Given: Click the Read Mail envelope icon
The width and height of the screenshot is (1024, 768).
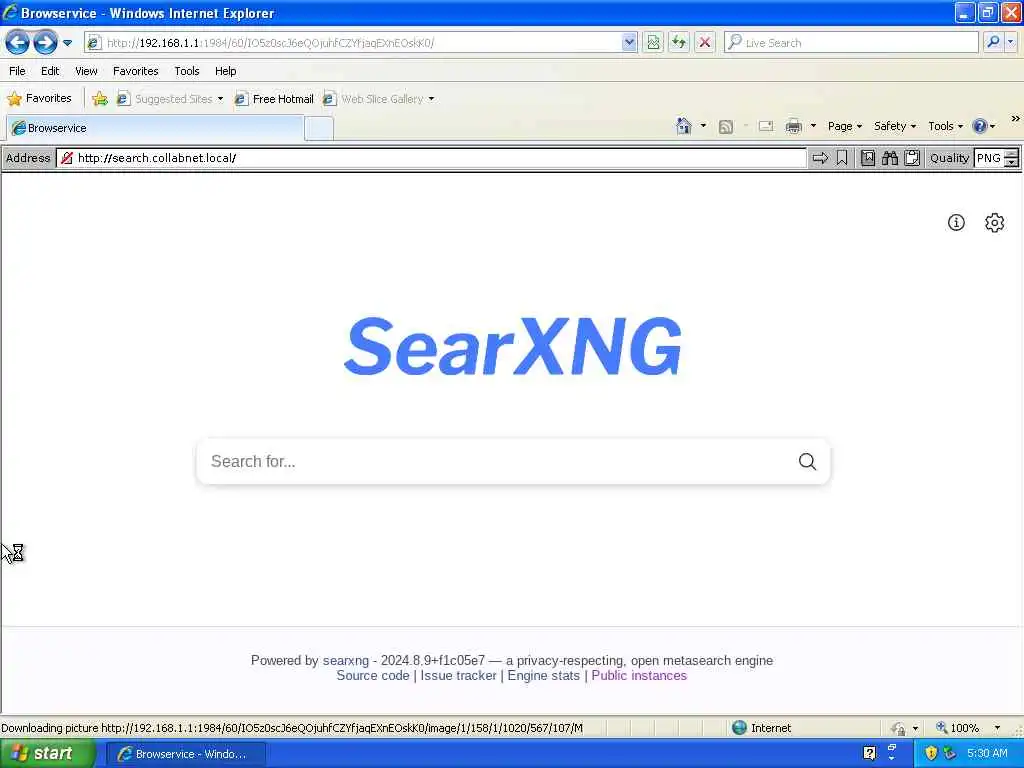Looking at the screenshot, I should coord(766,126).
